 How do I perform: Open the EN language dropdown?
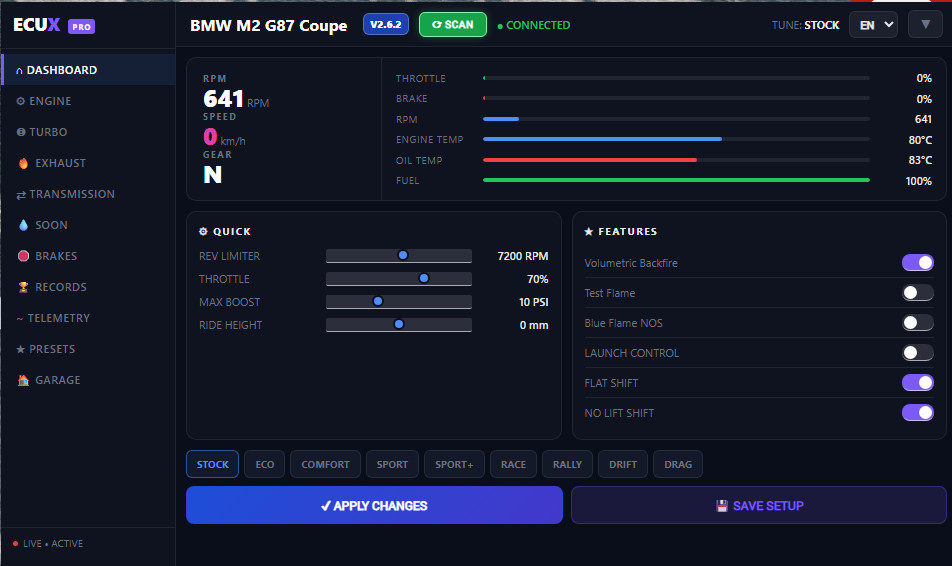coord(874,25)
